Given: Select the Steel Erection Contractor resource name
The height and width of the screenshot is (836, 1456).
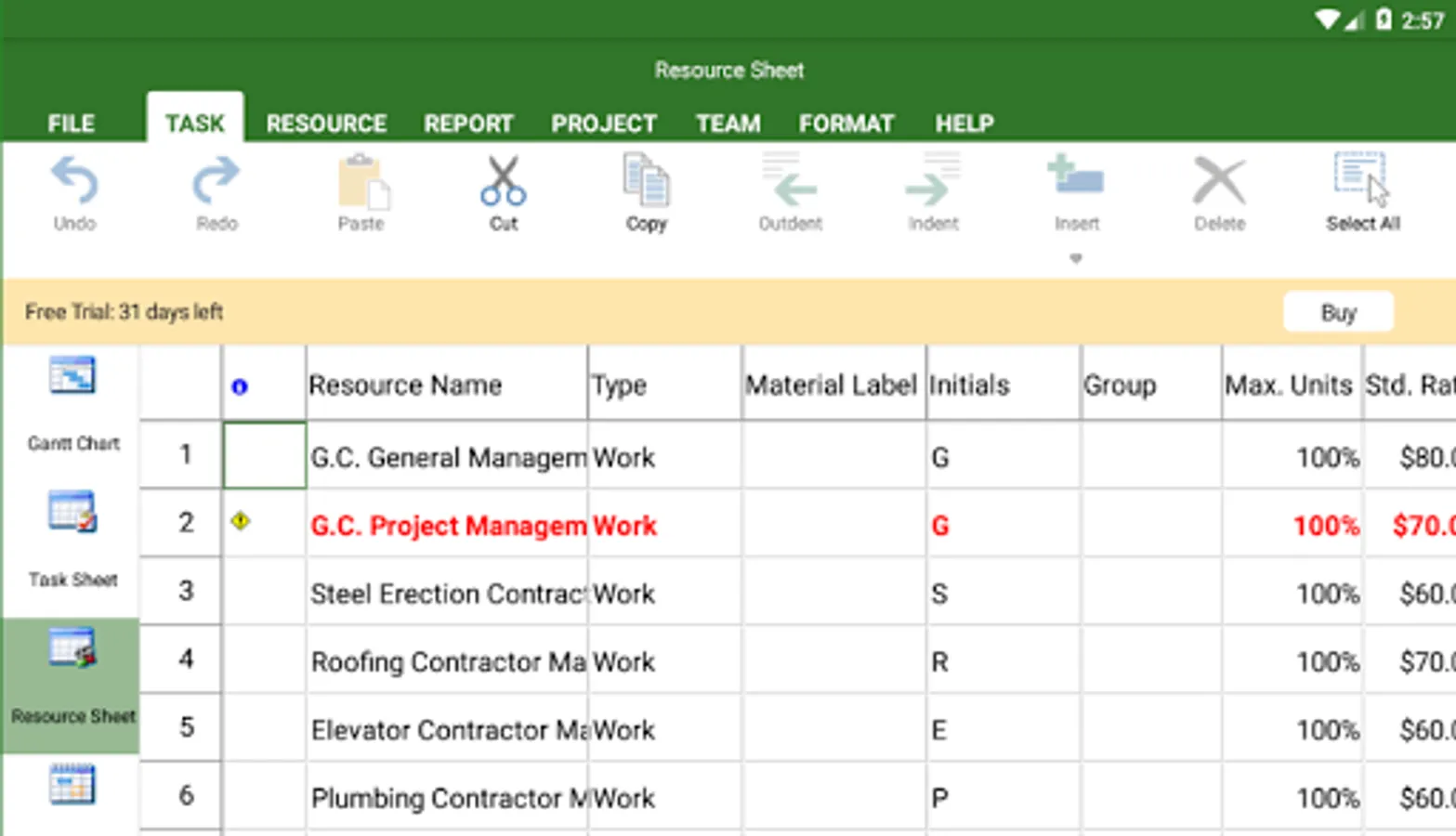Looking at the screenshot, I should pyautogui.click(x=447, y=592).
